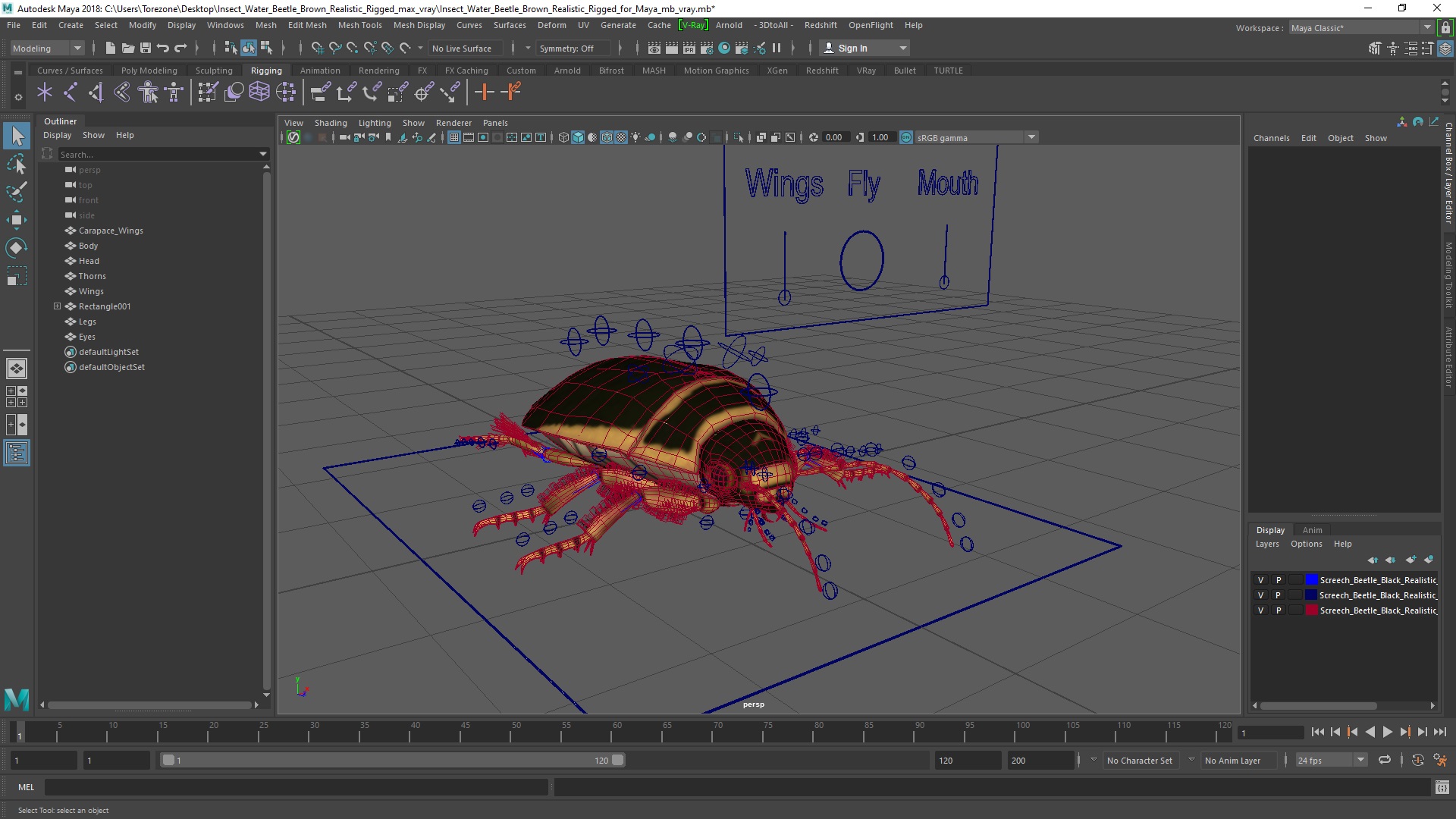Click the Create IK Handle shelf icon
Image resolution: width=1456 pixels, height=819 pixels.
(x=96, y=93)
